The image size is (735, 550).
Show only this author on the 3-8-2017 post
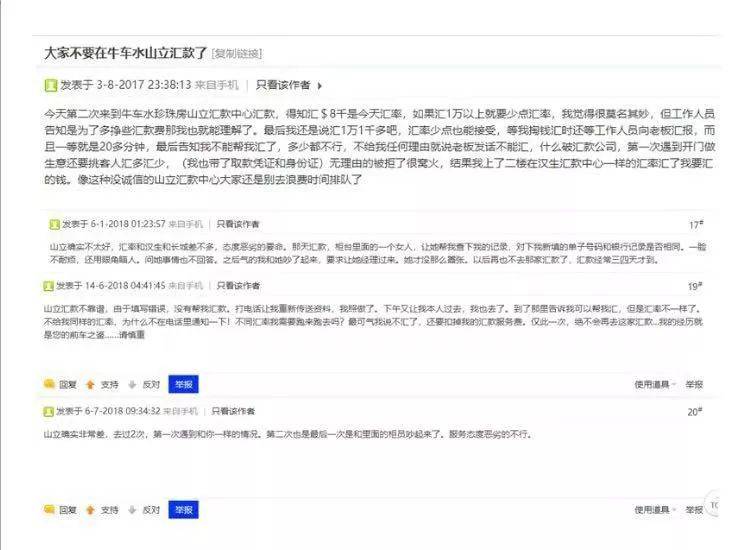coord(283,85)
